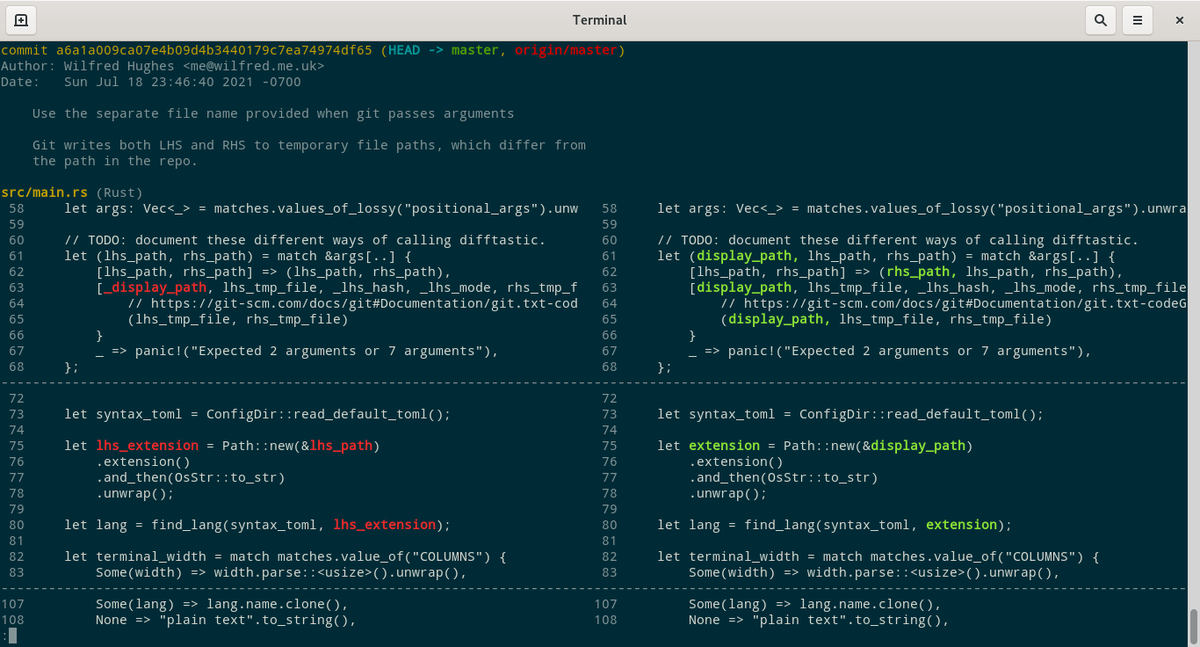This screenshot has width=1200, height=647.
Task: Click the Terminal window title
Action: tap(599, 20)
